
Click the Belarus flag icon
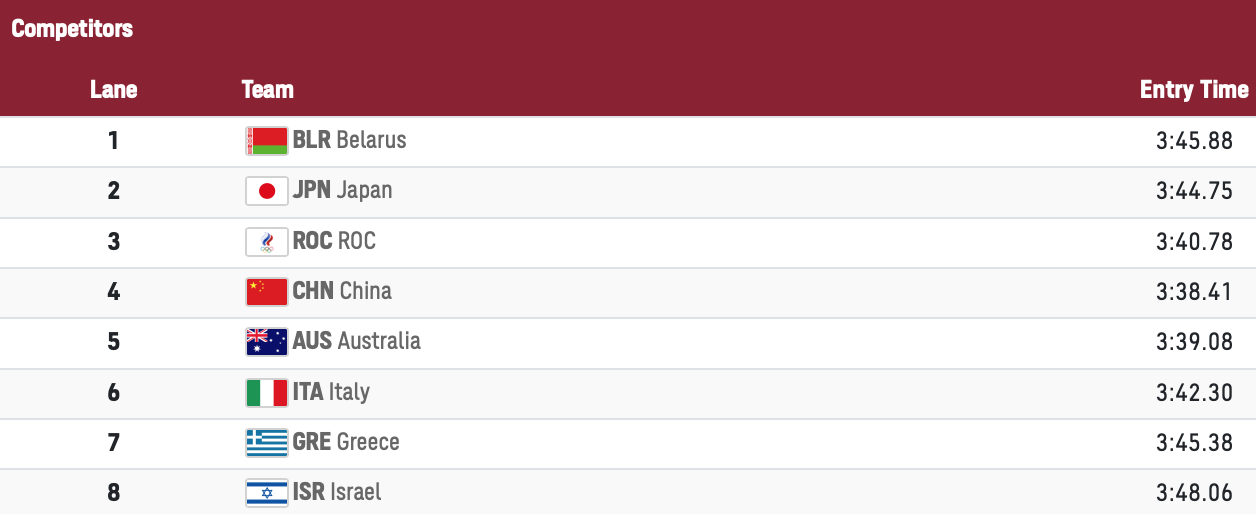266,141
